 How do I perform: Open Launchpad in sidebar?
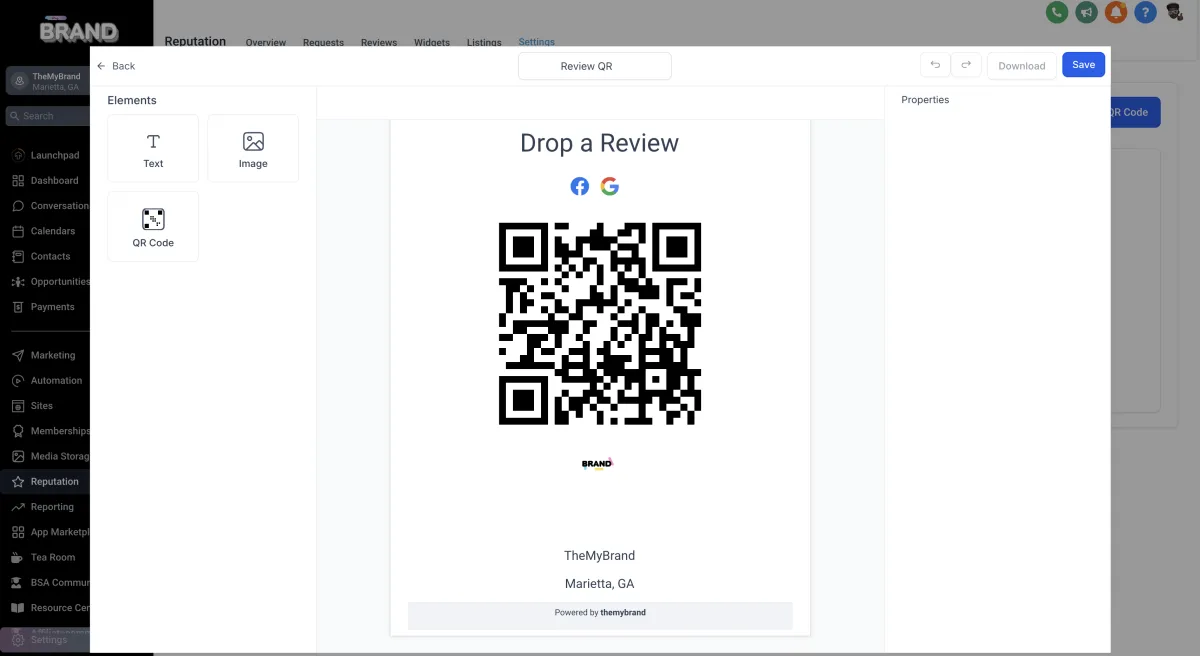pyautogui.click(x=48, y=155)
